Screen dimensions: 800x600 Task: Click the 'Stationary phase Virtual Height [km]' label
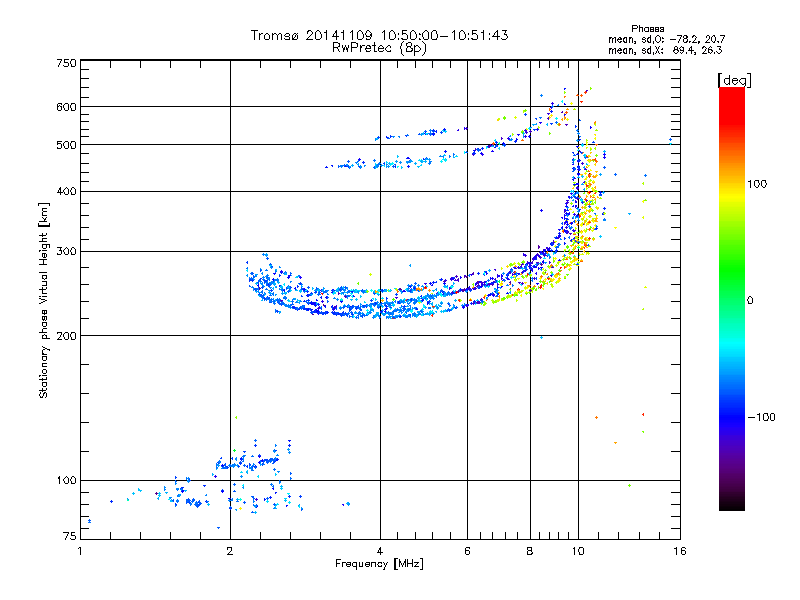tap(44, 300)
